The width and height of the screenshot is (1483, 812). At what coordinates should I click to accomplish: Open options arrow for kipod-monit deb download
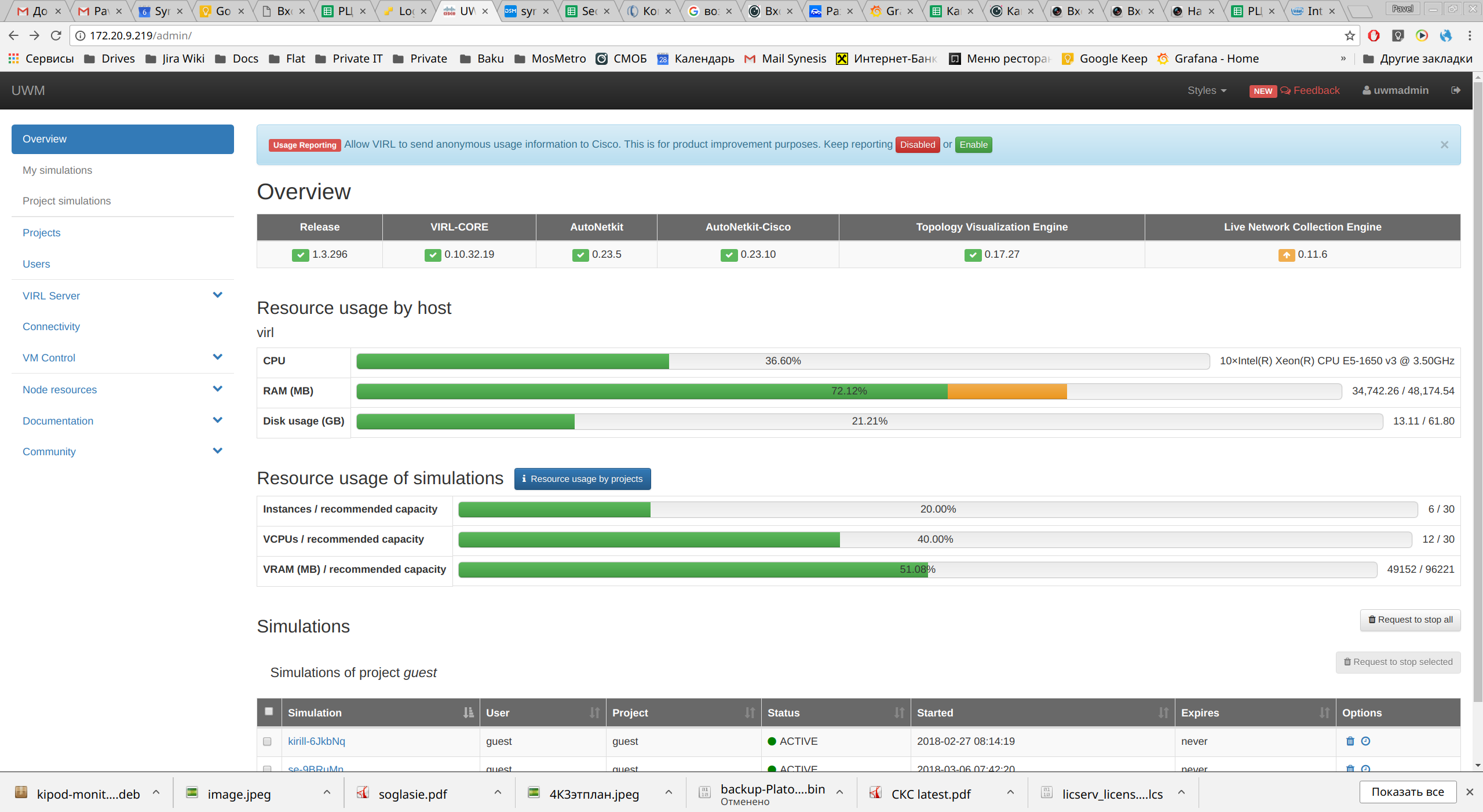[156, 792]
